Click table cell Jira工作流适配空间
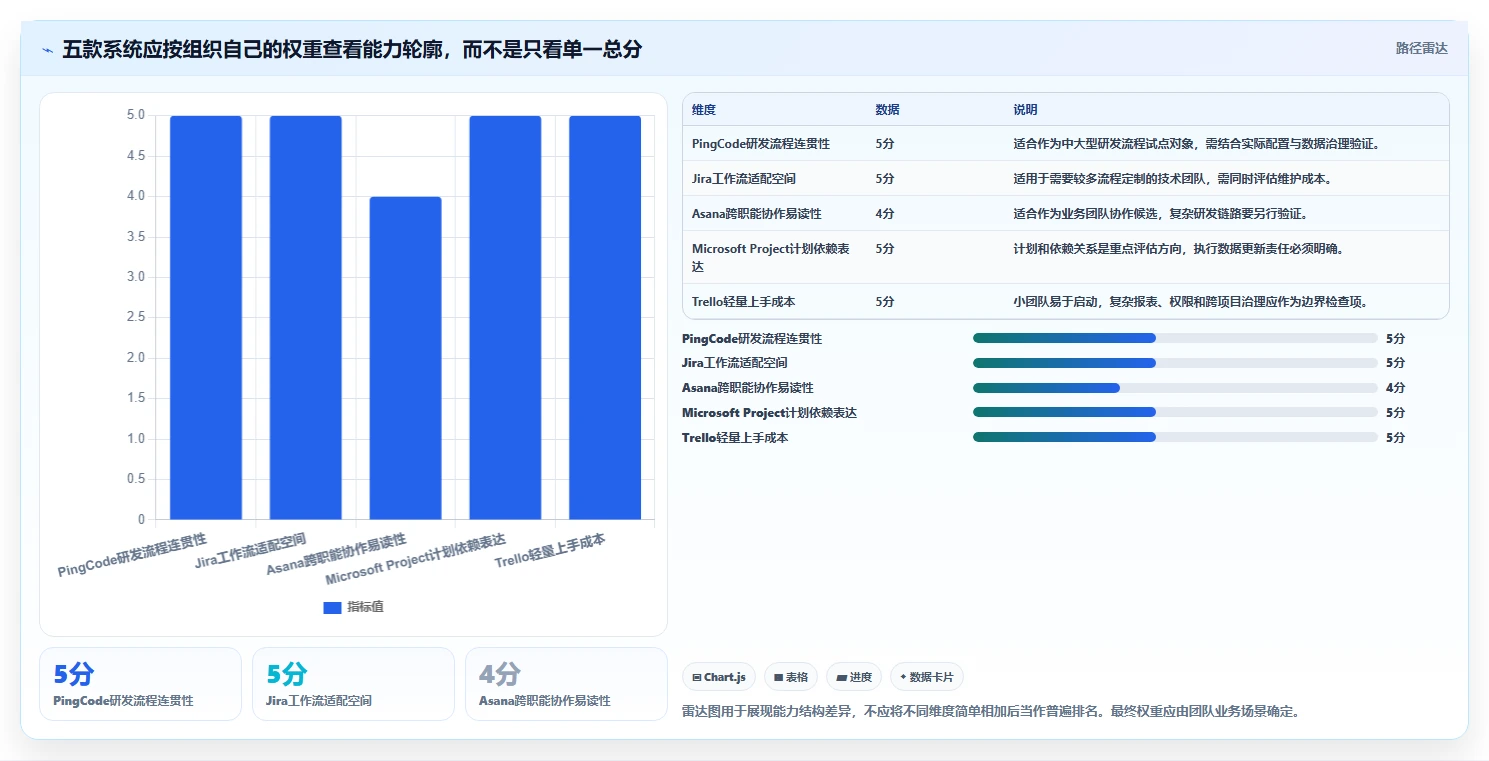 pyautogui.click(x=744, y=179)
